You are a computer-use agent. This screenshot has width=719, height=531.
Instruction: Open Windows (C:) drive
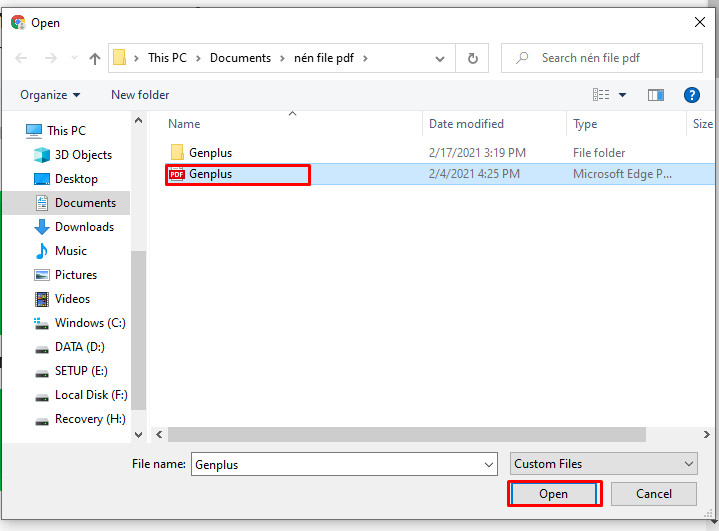(x=90, y=323)
